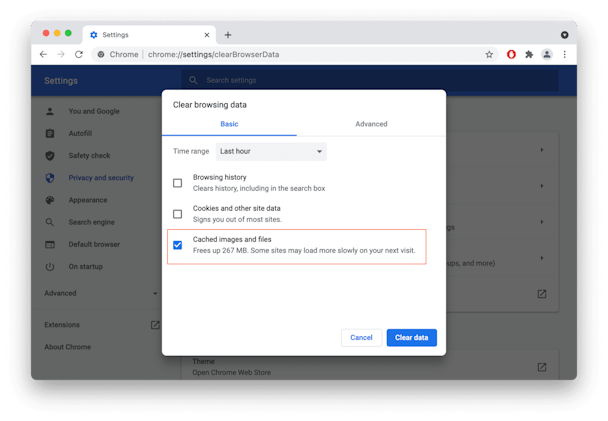Click the back navigation arrow

point(43,54)
